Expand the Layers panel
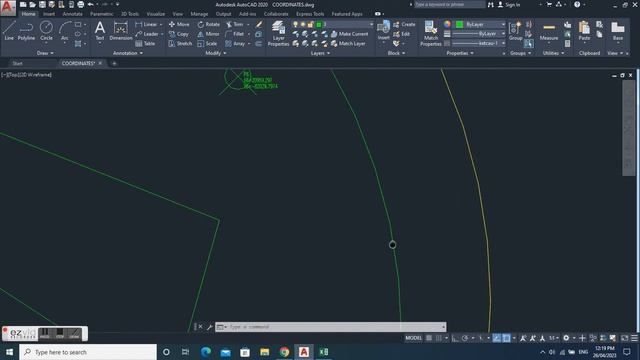Screen dimensions: 640x360 pos(320,53)
